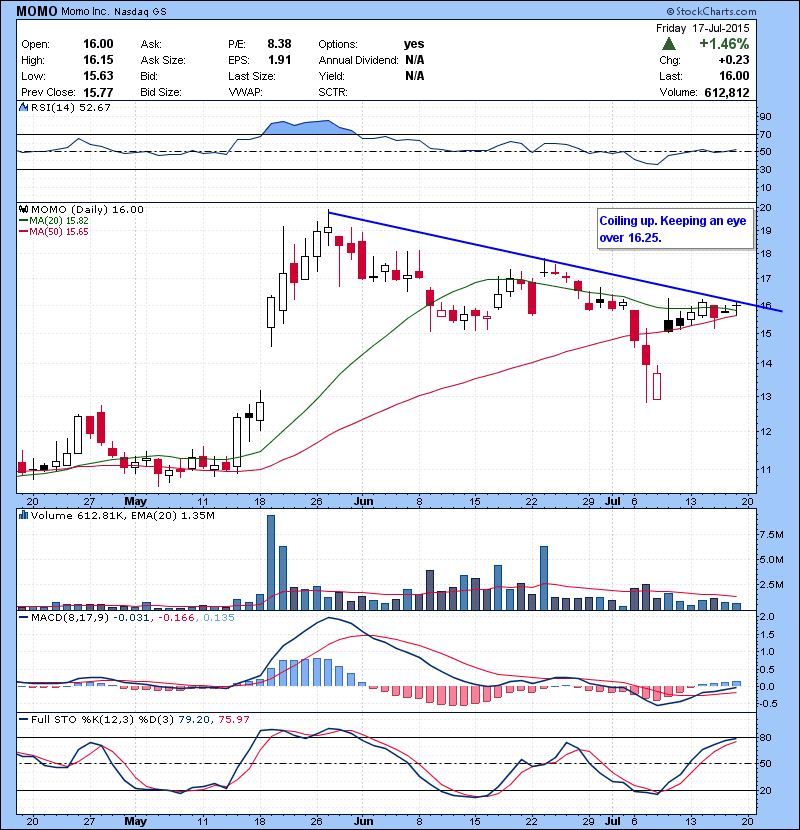
Task: Click the 'Last Size:' label
Action: pyautogui.click(x=252, y=76)
